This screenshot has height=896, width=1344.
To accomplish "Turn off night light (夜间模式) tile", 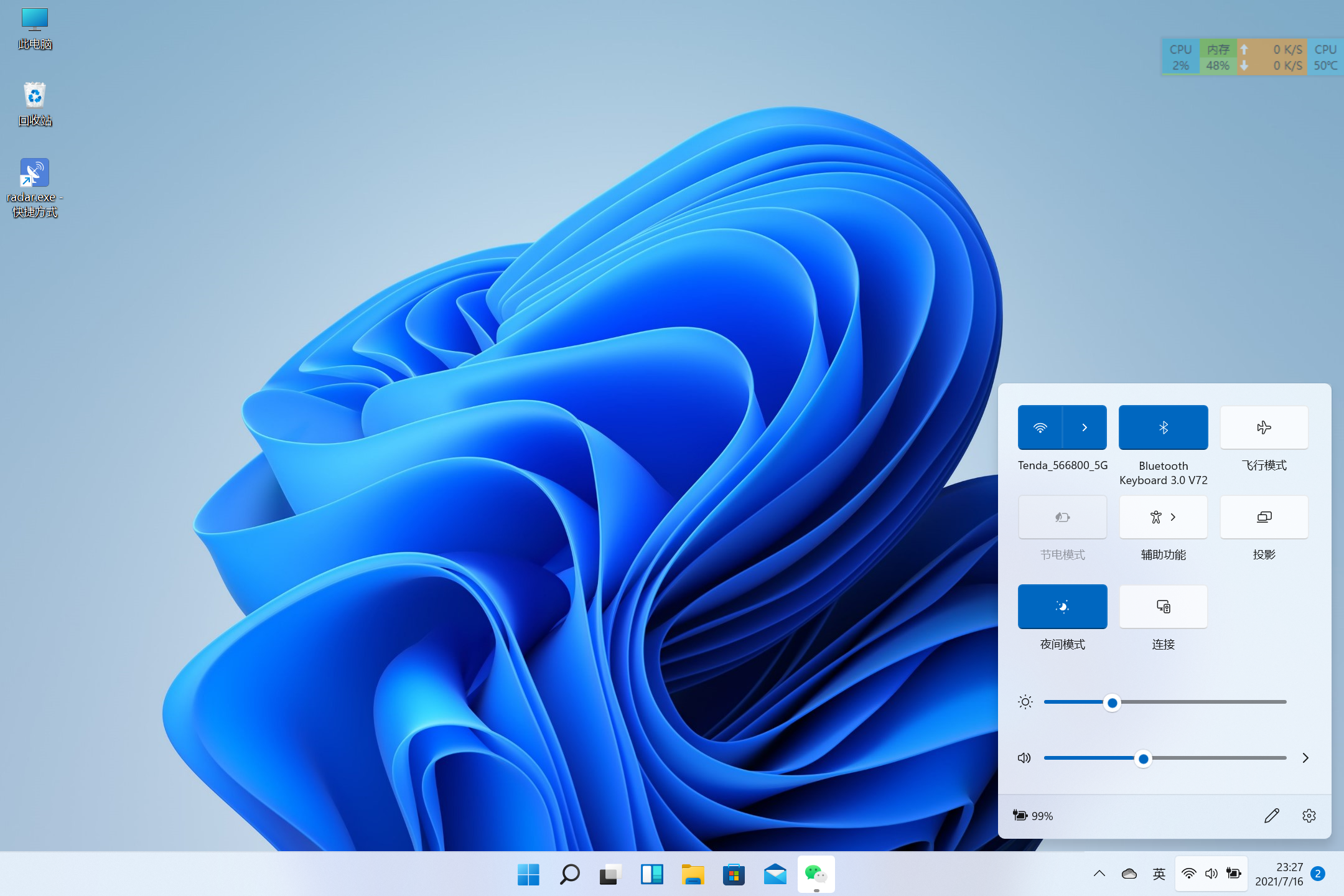I will [x=1062, y=607].
